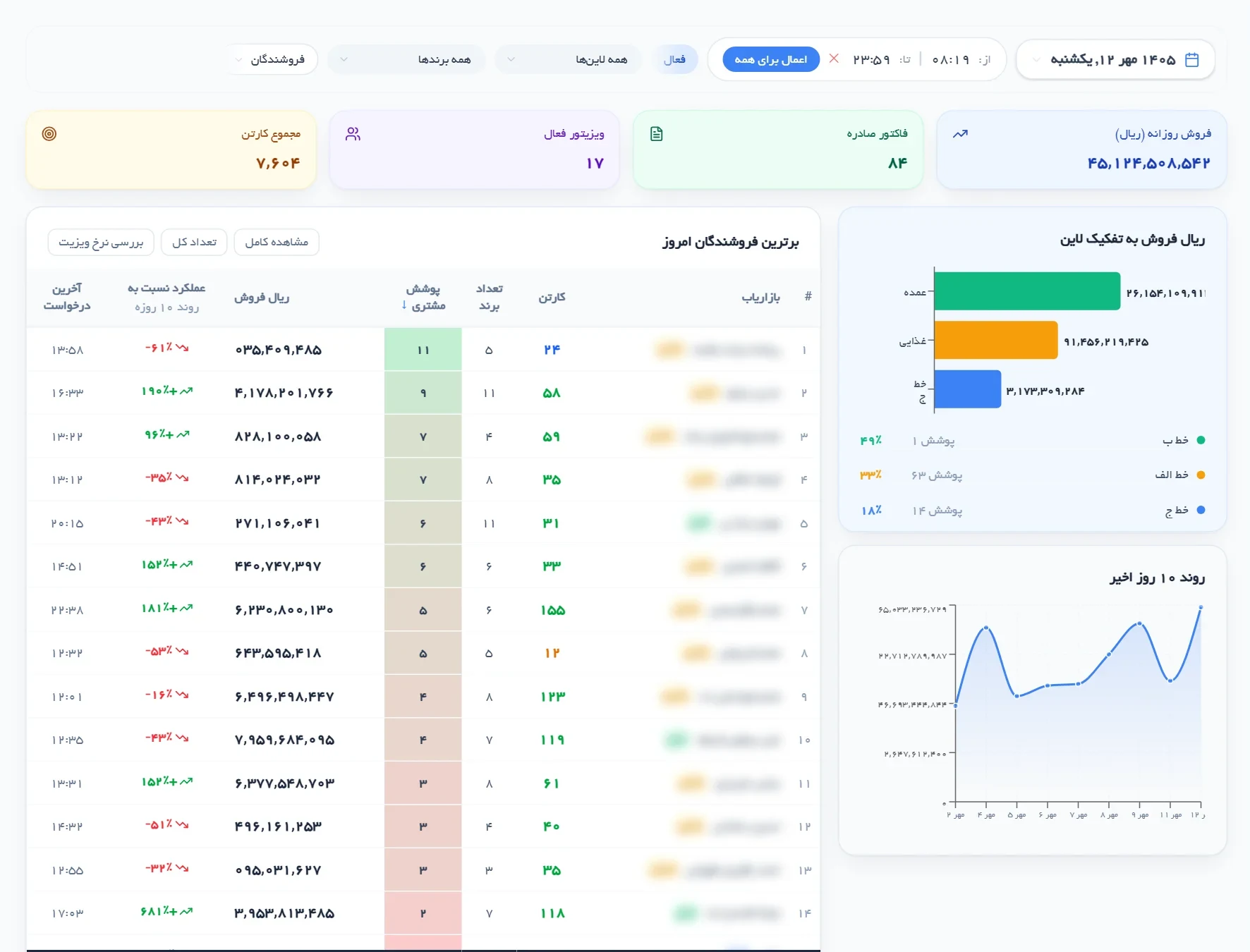Open the date dropdown showing ۱۴۰۵ مهر ۱۲

pos(1115,60)
